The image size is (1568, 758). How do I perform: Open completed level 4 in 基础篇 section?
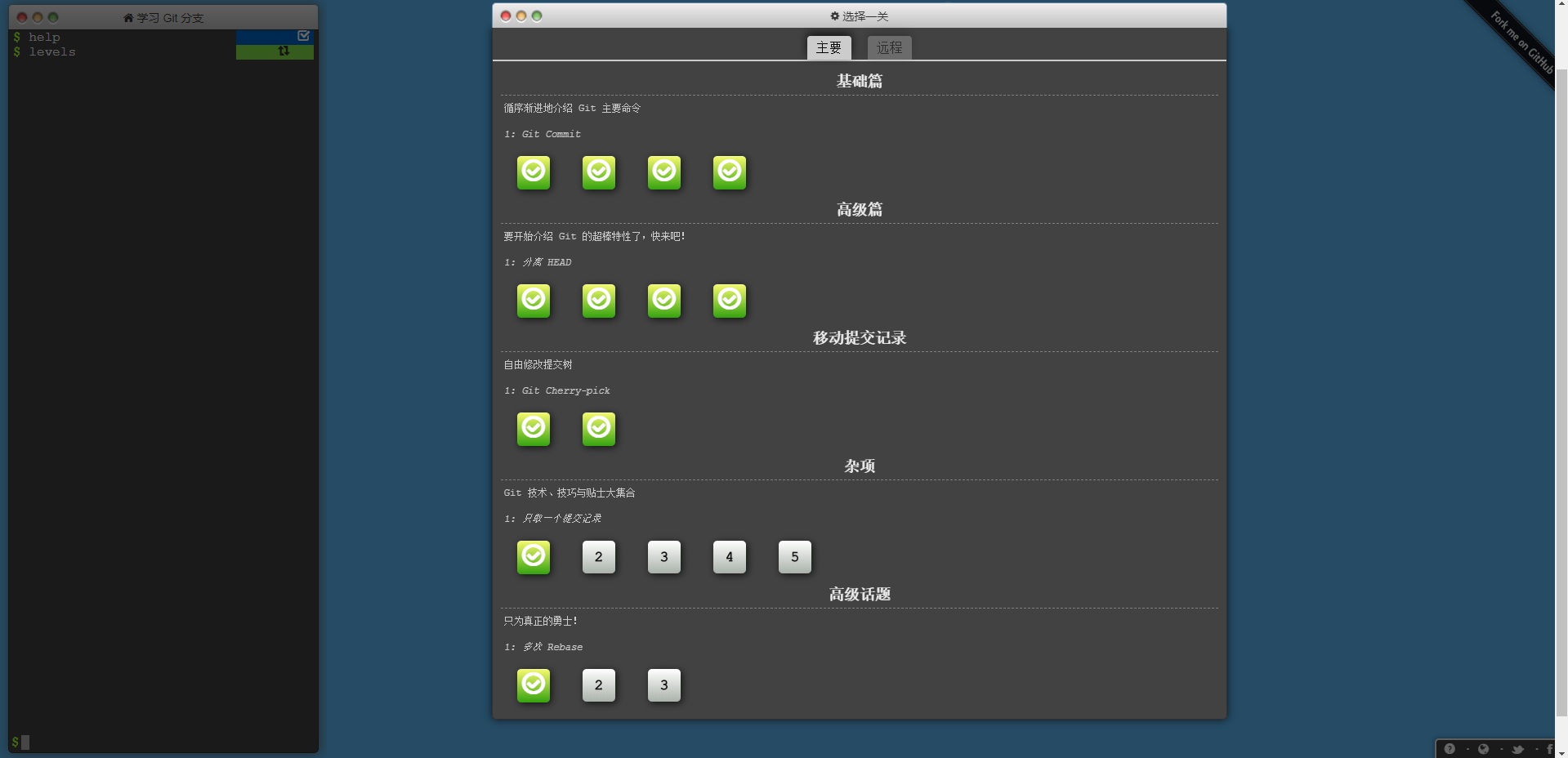click(730, 172)
